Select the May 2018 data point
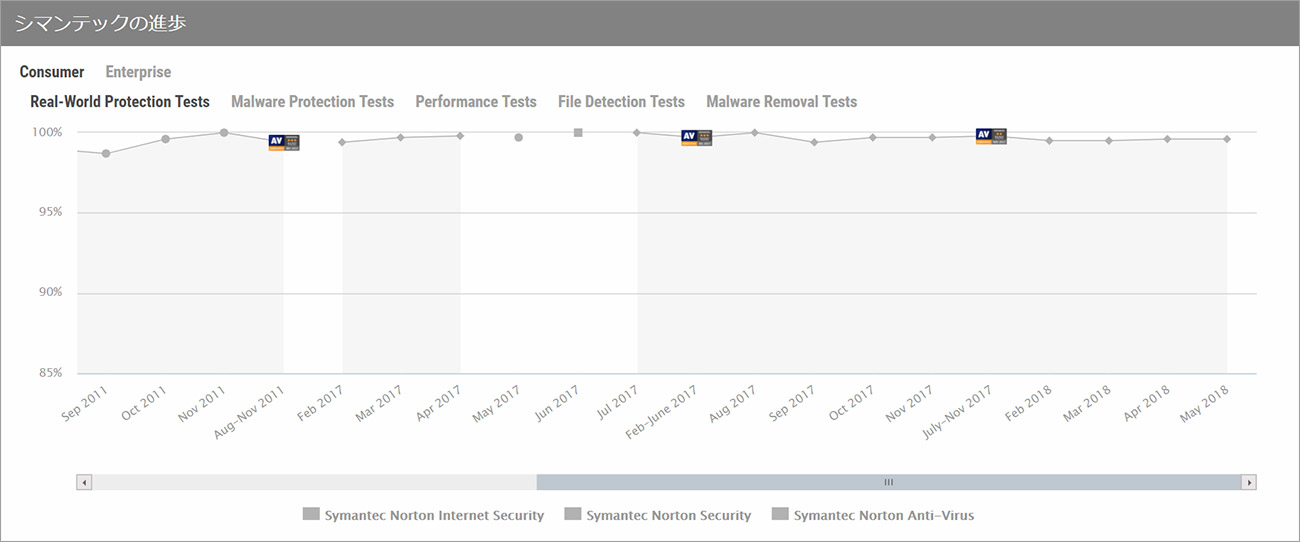Image resolution: width=1300 pixels, height=542 pixels. pos(1227,138)
